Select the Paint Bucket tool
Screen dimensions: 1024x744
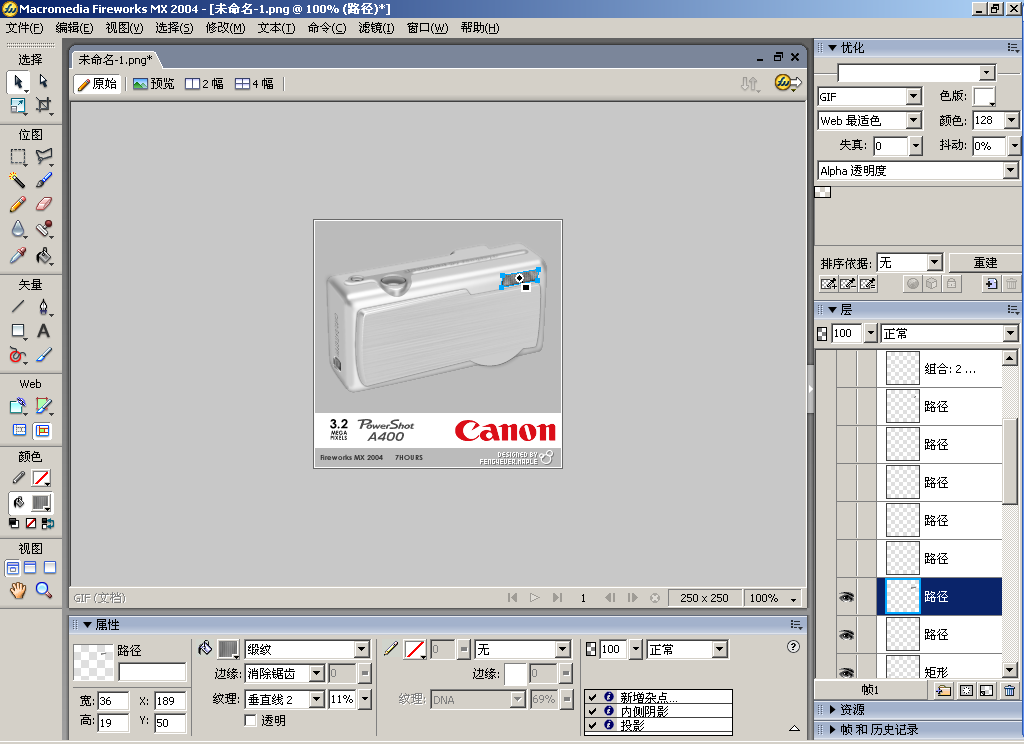coord(43,255)
